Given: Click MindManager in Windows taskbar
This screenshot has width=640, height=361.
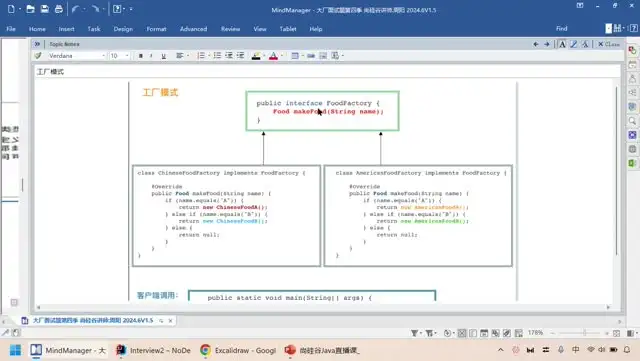Looking at the screenshot, I should point(68,350).
